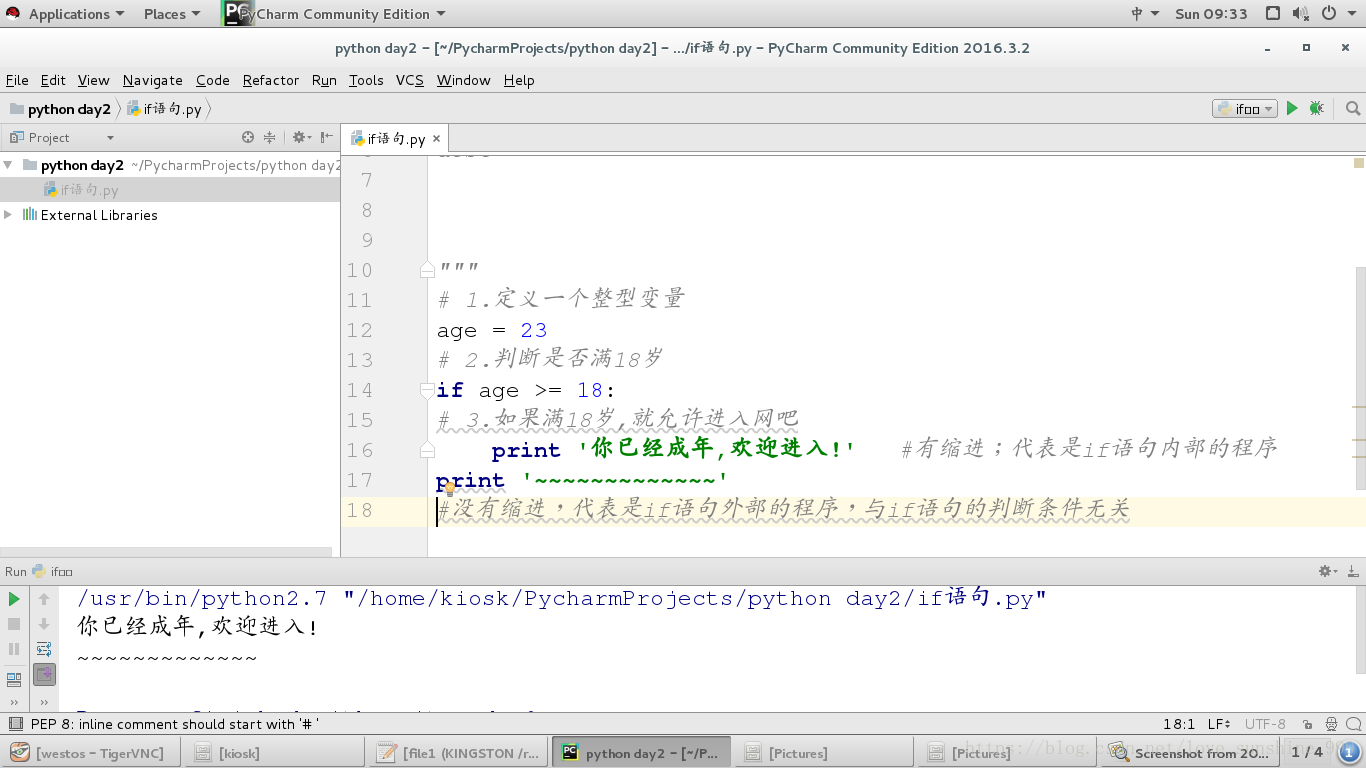Hide the Run tool window

1353,571
